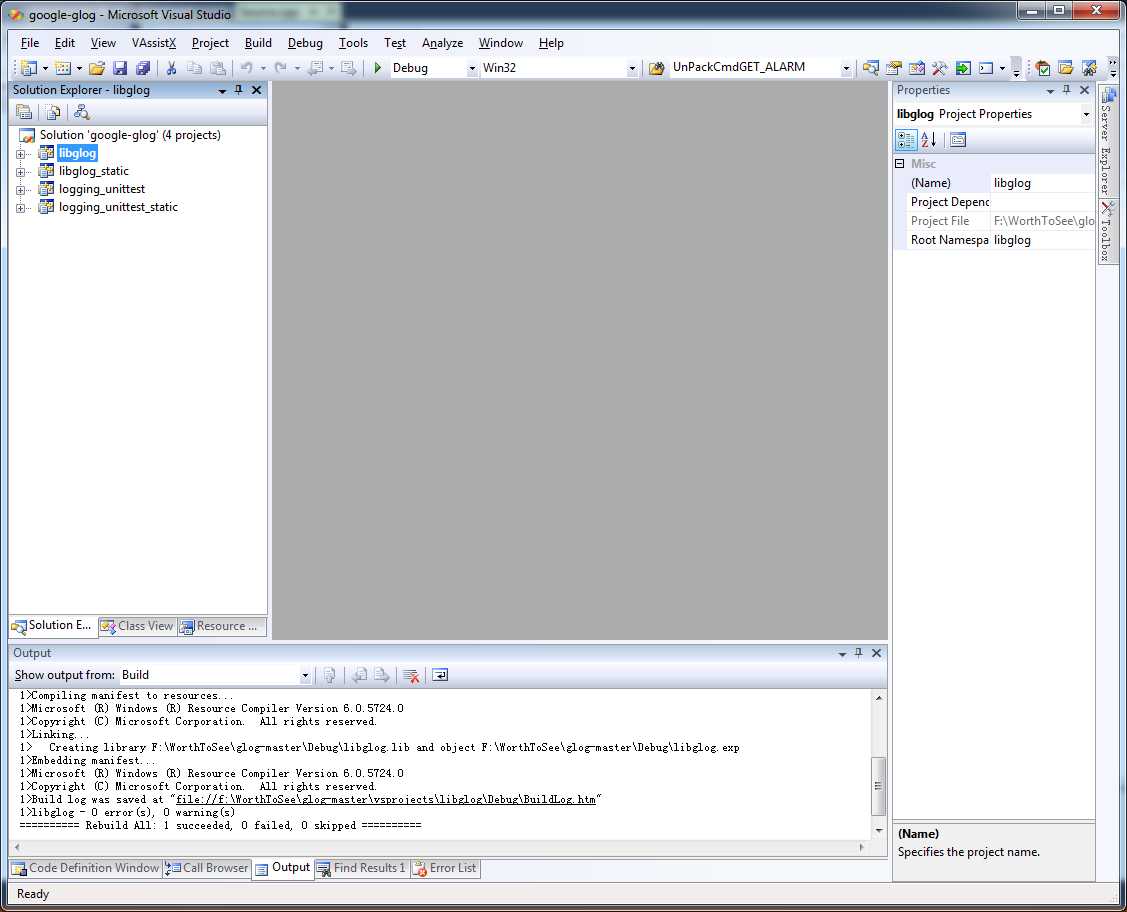1127x912 pixels.
Task: Open the libglog Project Properties object dropdown
Action: pyautogui.click(x=1086, y=114)
